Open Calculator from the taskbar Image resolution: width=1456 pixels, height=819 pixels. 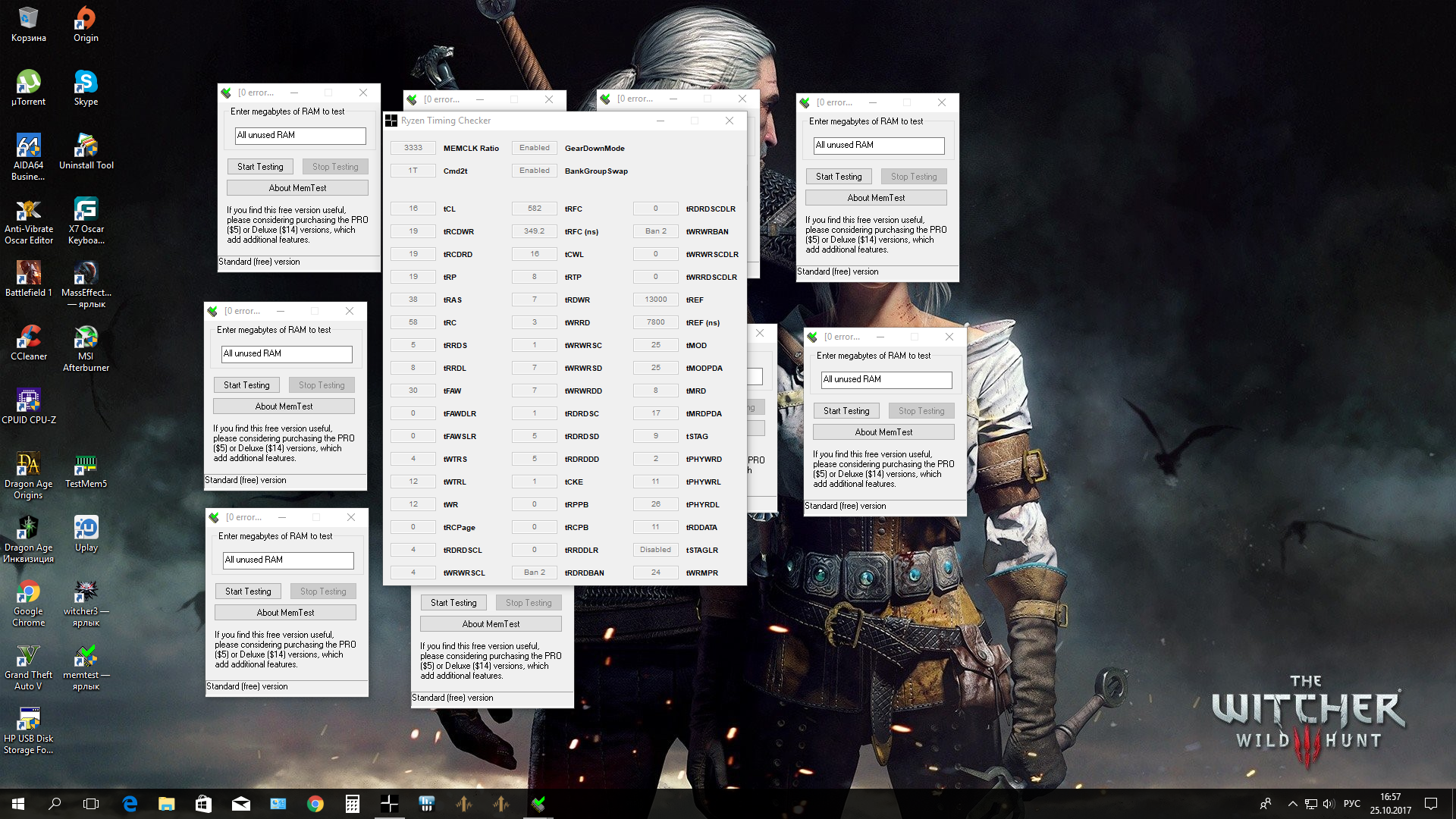(x=352, y=804)
